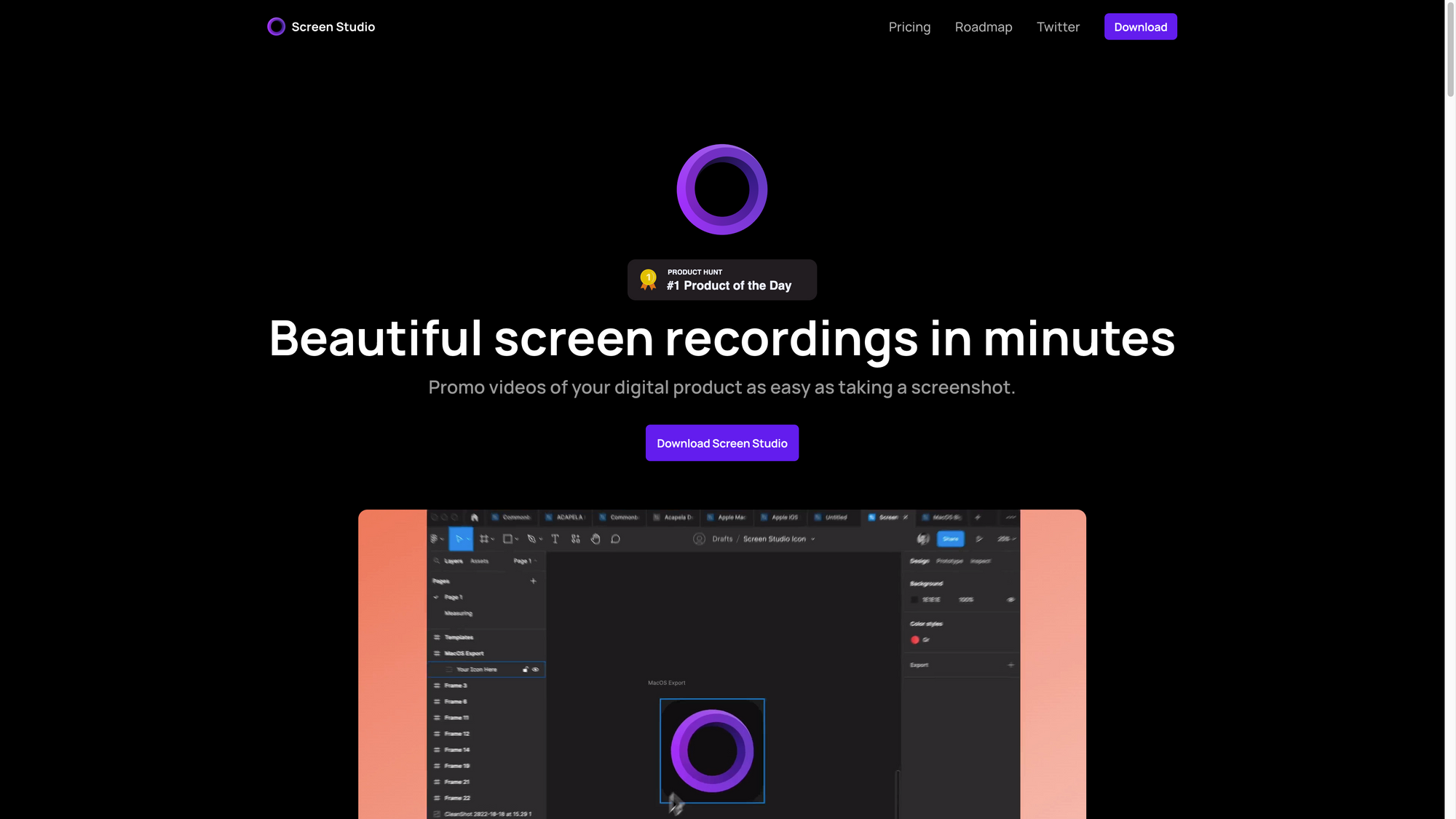The height and width of the screenshot is (819, 1456).
Task: Click the Comment tool bubble icon
Action: pos(616,539)
